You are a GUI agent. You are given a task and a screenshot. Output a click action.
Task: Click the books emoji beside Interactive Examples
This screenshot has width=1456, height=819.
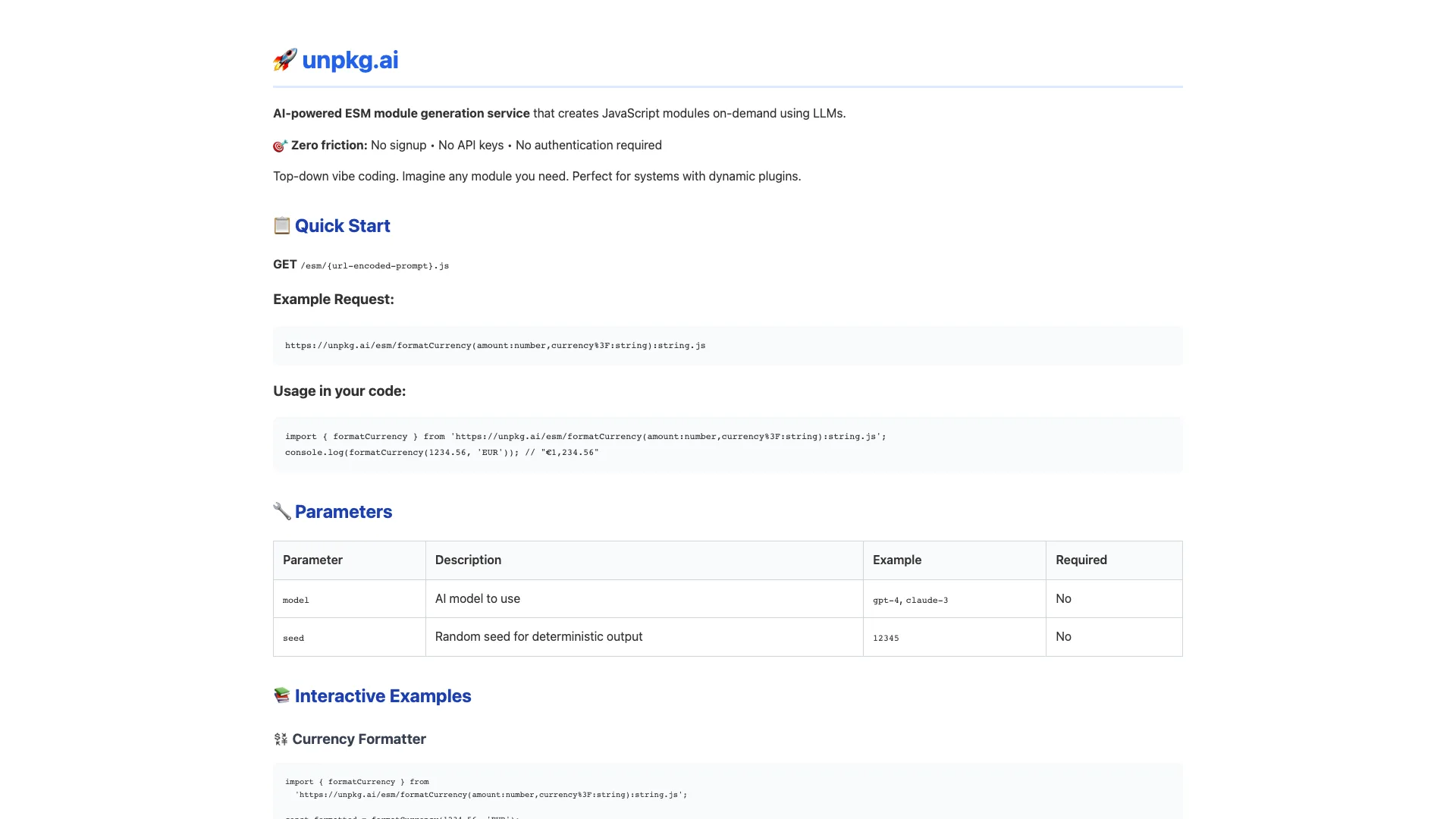282,695
